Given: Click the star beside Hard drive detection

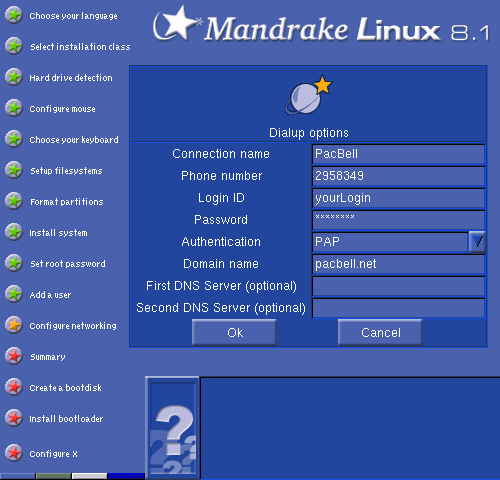Looking at the screenshot, I should click(x=14, y=77).
